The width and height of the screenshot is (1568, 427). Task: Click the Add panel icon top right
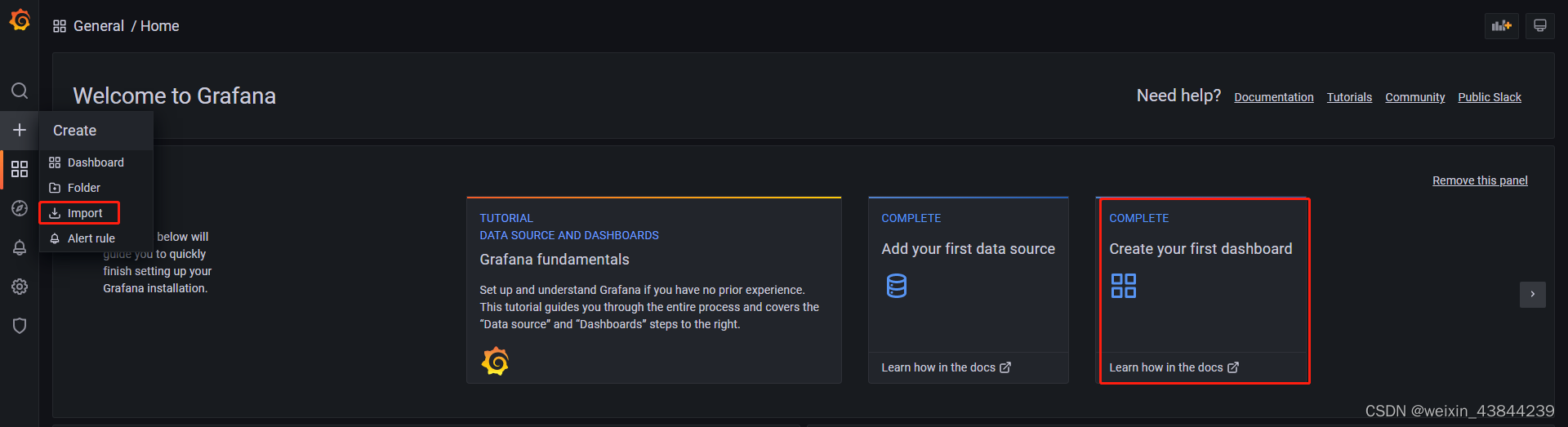1501,25
